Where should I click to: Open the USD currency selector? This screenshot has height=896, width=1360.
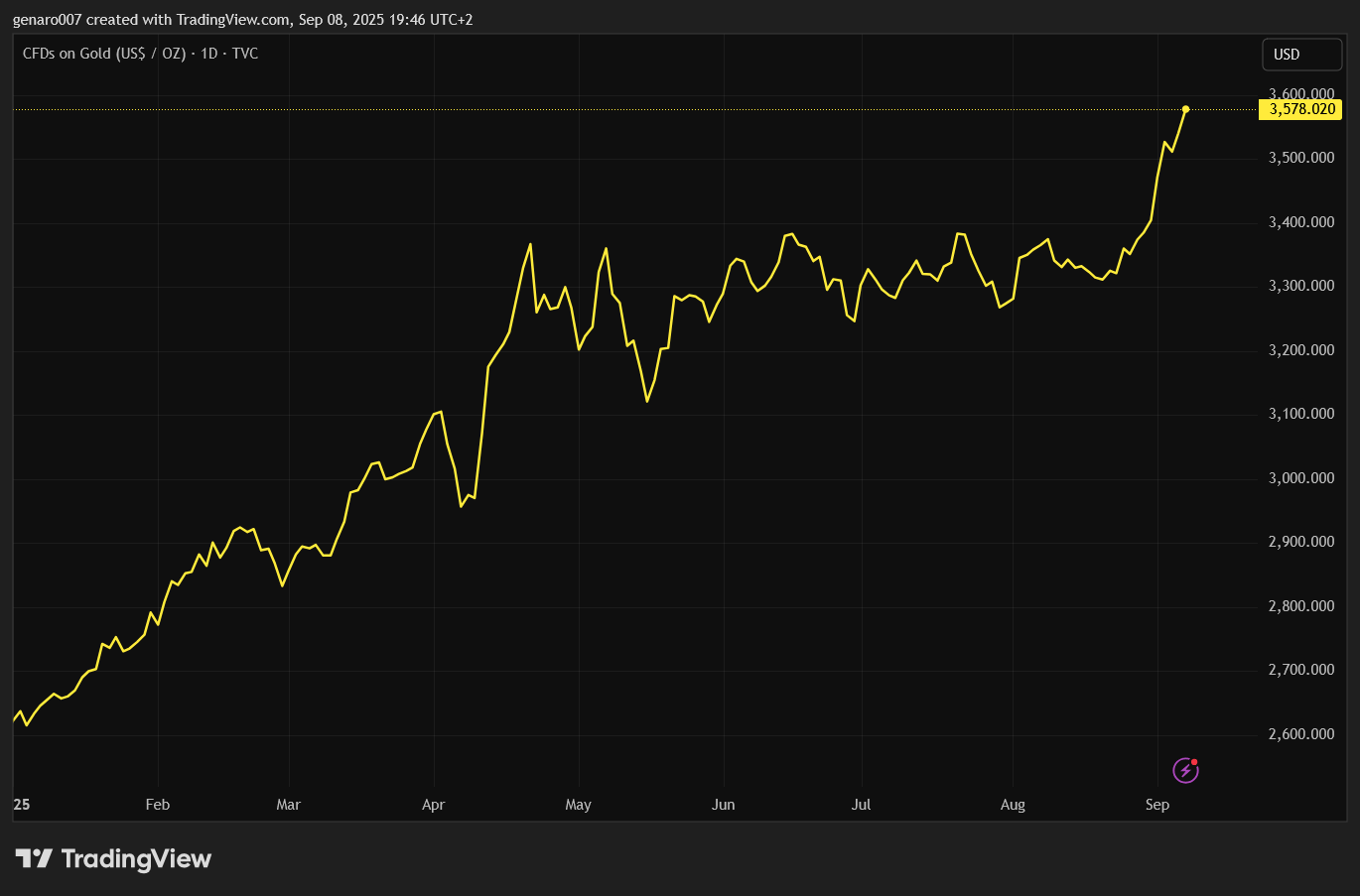tap(1300, 55)
